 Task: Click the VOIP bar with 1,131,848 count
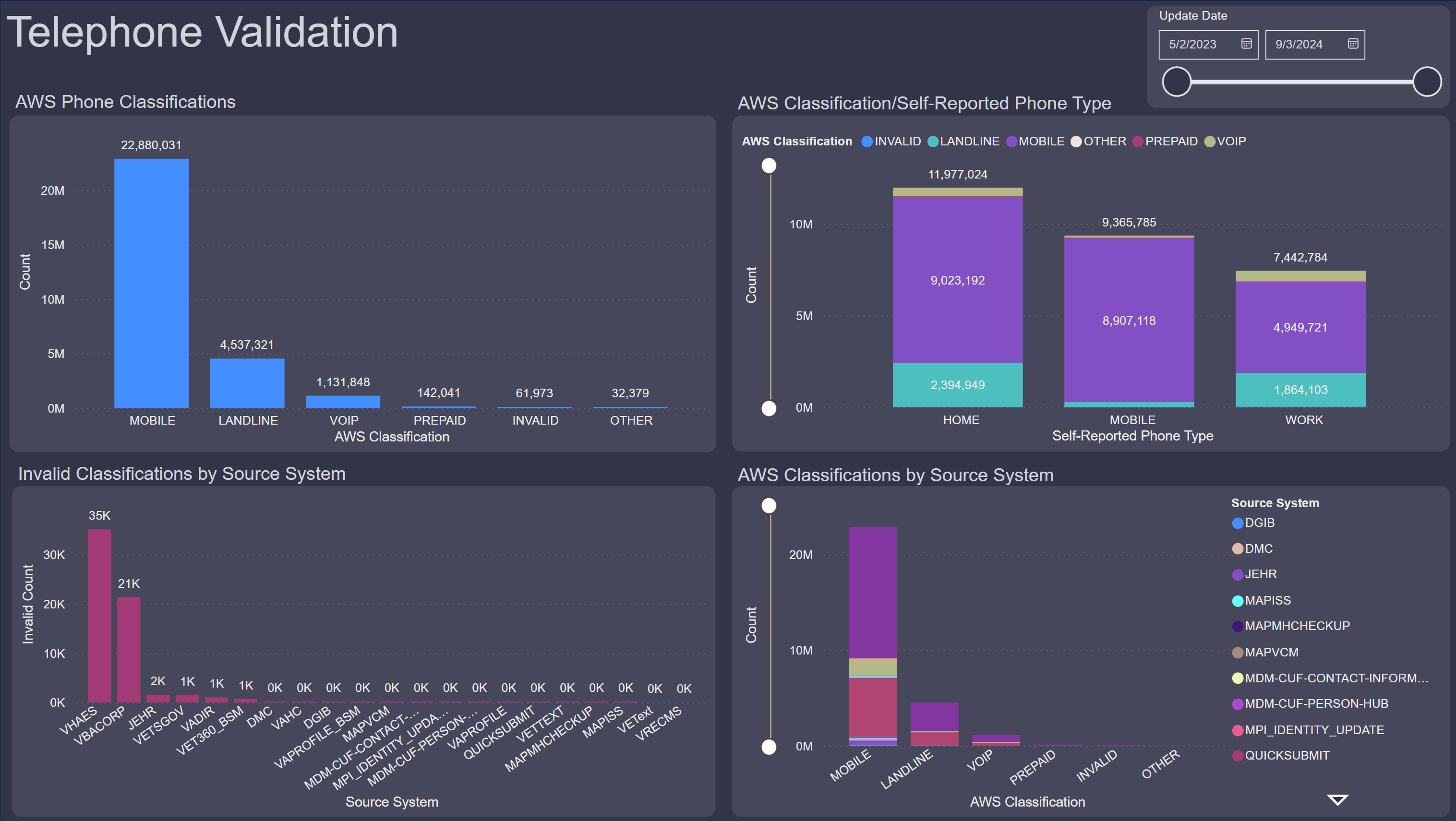343,402
